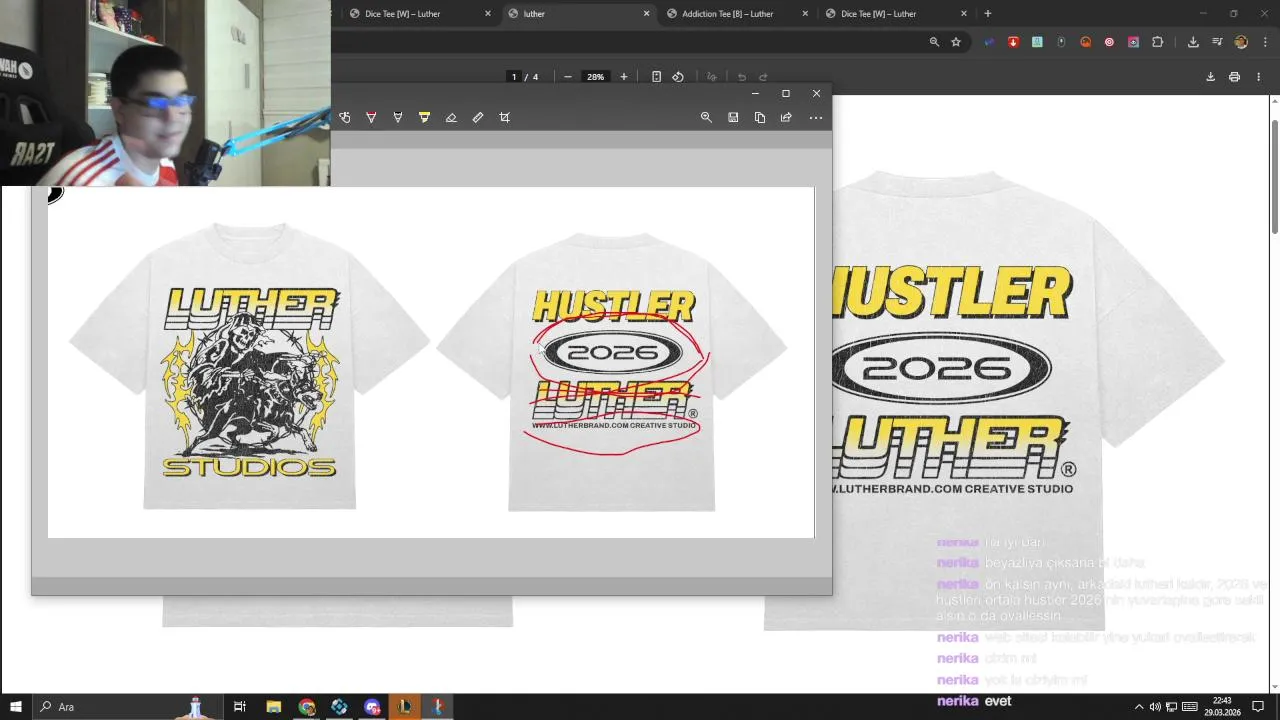Select the pencil tool in Snip & Sketch
1280x720 pixels.
coord(398,117)
